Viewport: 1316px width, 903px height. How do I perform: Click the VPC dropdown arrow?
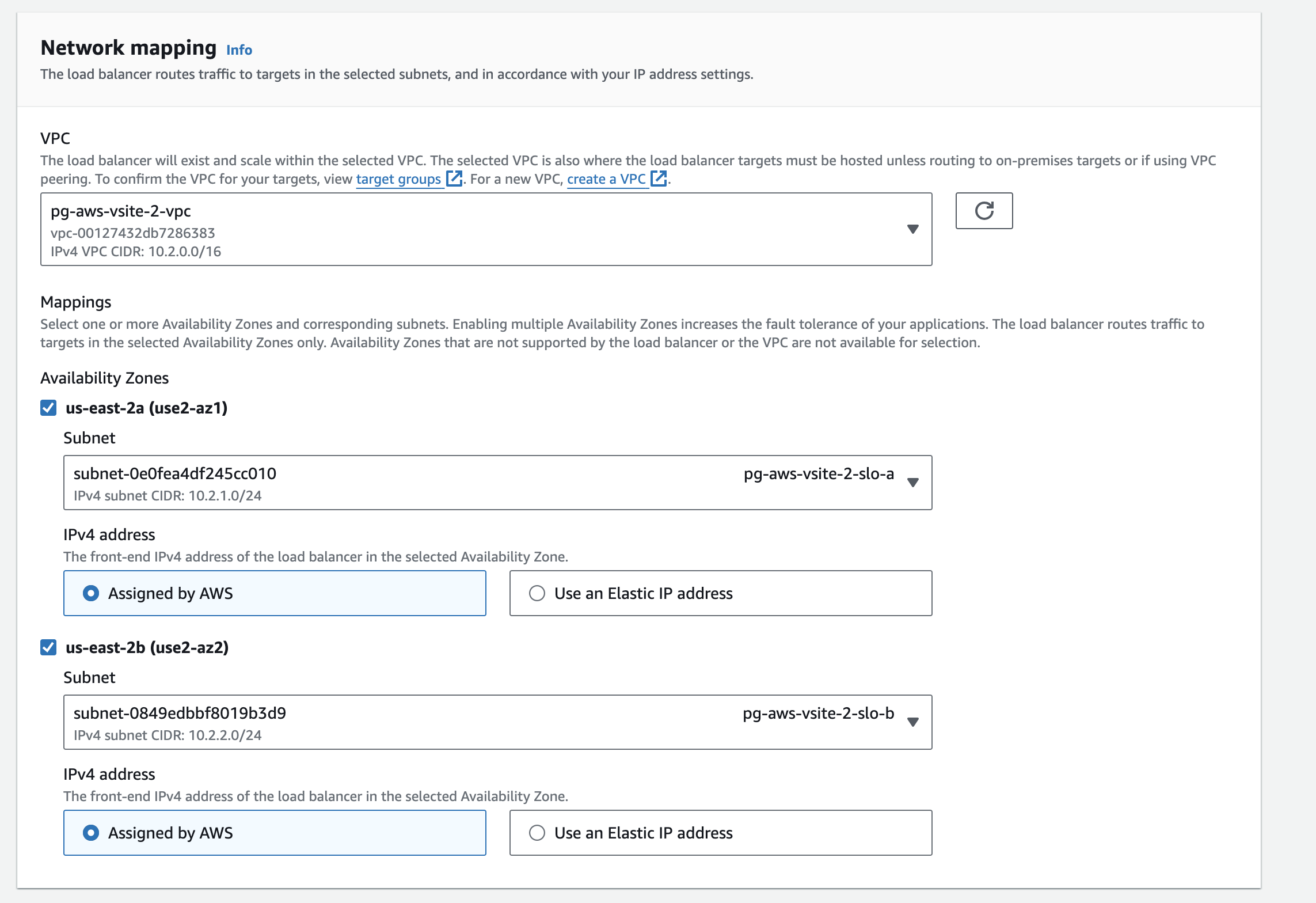912,229
